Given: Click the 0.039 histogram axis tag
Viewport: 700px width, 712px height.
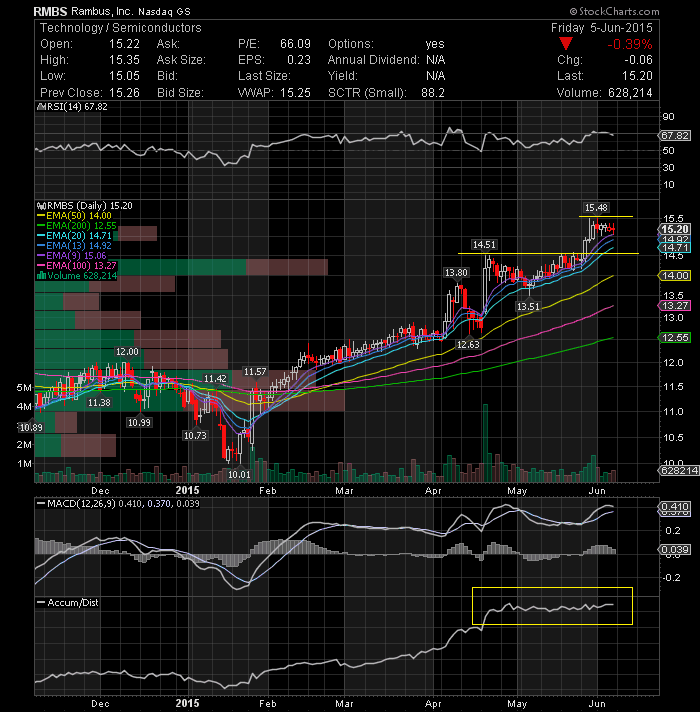Looking at the screenshot, I should point(675,549).
